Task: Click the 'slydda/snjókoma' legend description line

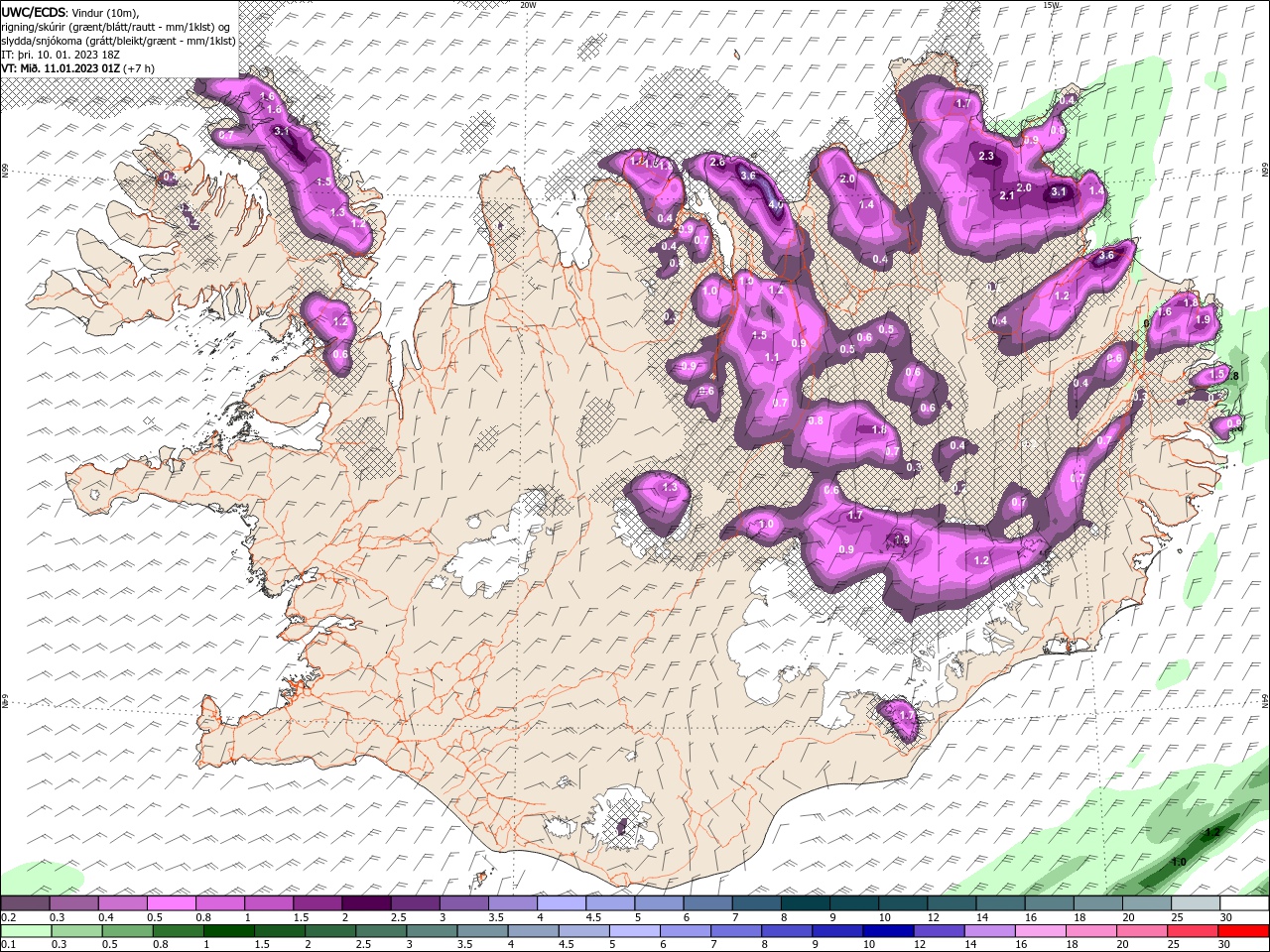Action: pyautogui.click(x=118, y=41)
